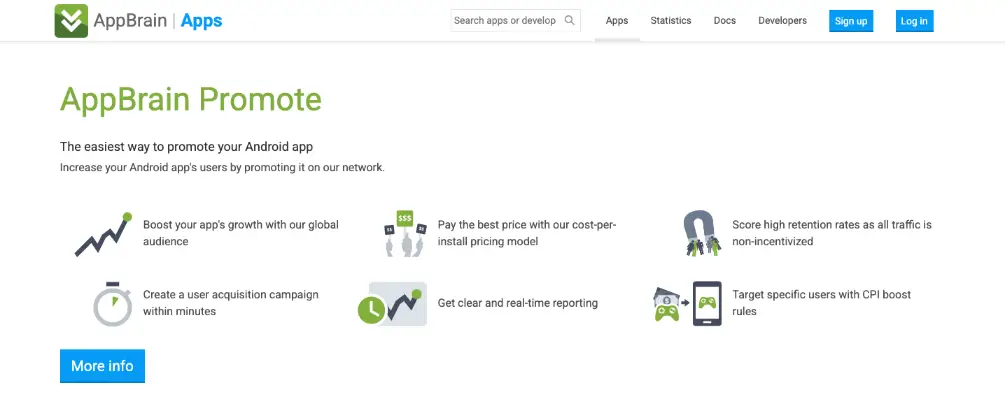Click the clock and chart reporting icon
The height and width of the screenshot is (406, 1005).
coord(392,303)
